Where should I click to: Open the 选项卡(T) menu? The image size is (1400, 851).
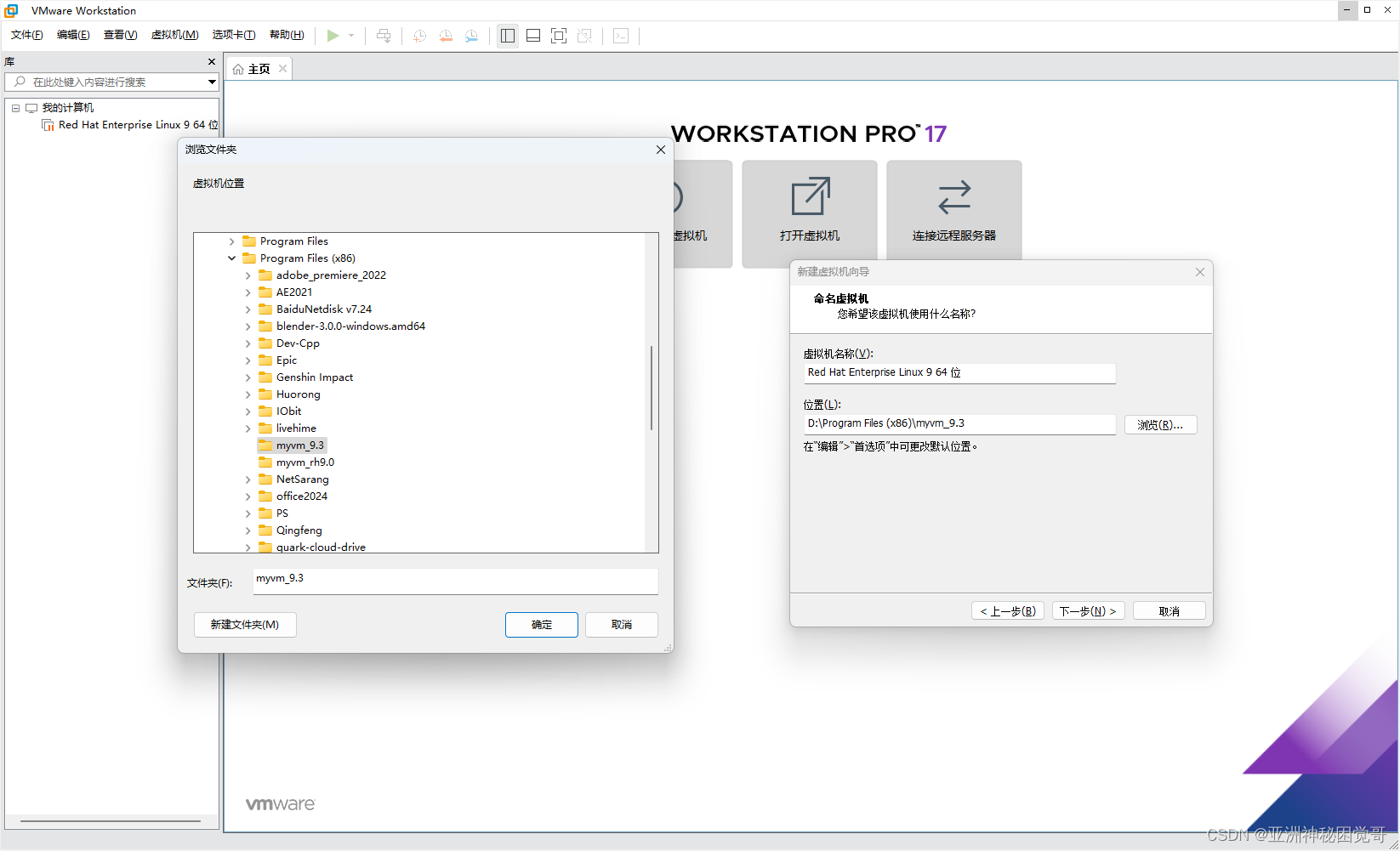(x=234, y=35)
